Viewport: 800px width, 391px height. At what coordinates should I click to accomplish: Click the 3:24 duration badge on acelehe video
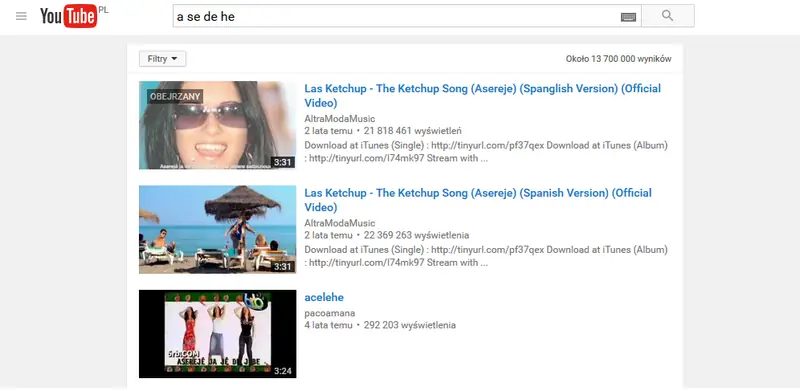(282, 371)
